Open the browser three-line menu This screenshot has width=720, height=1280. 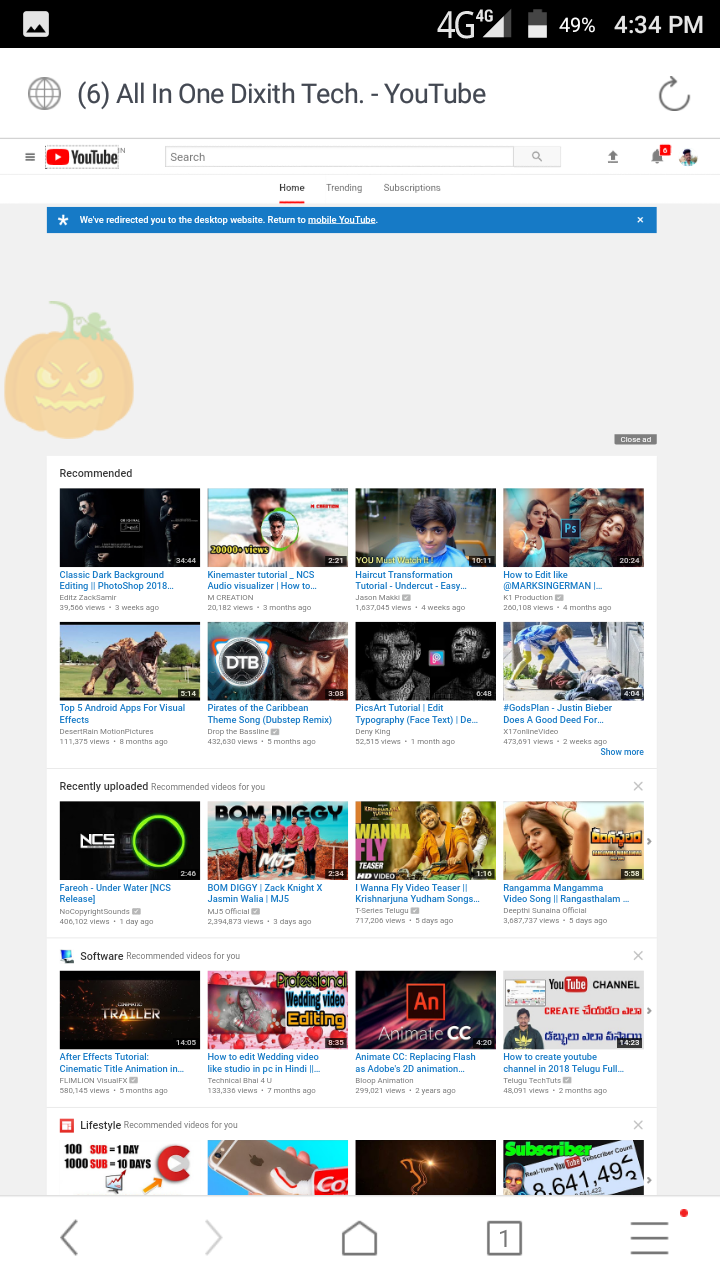pyautogui.click(x=649, y=1238)
